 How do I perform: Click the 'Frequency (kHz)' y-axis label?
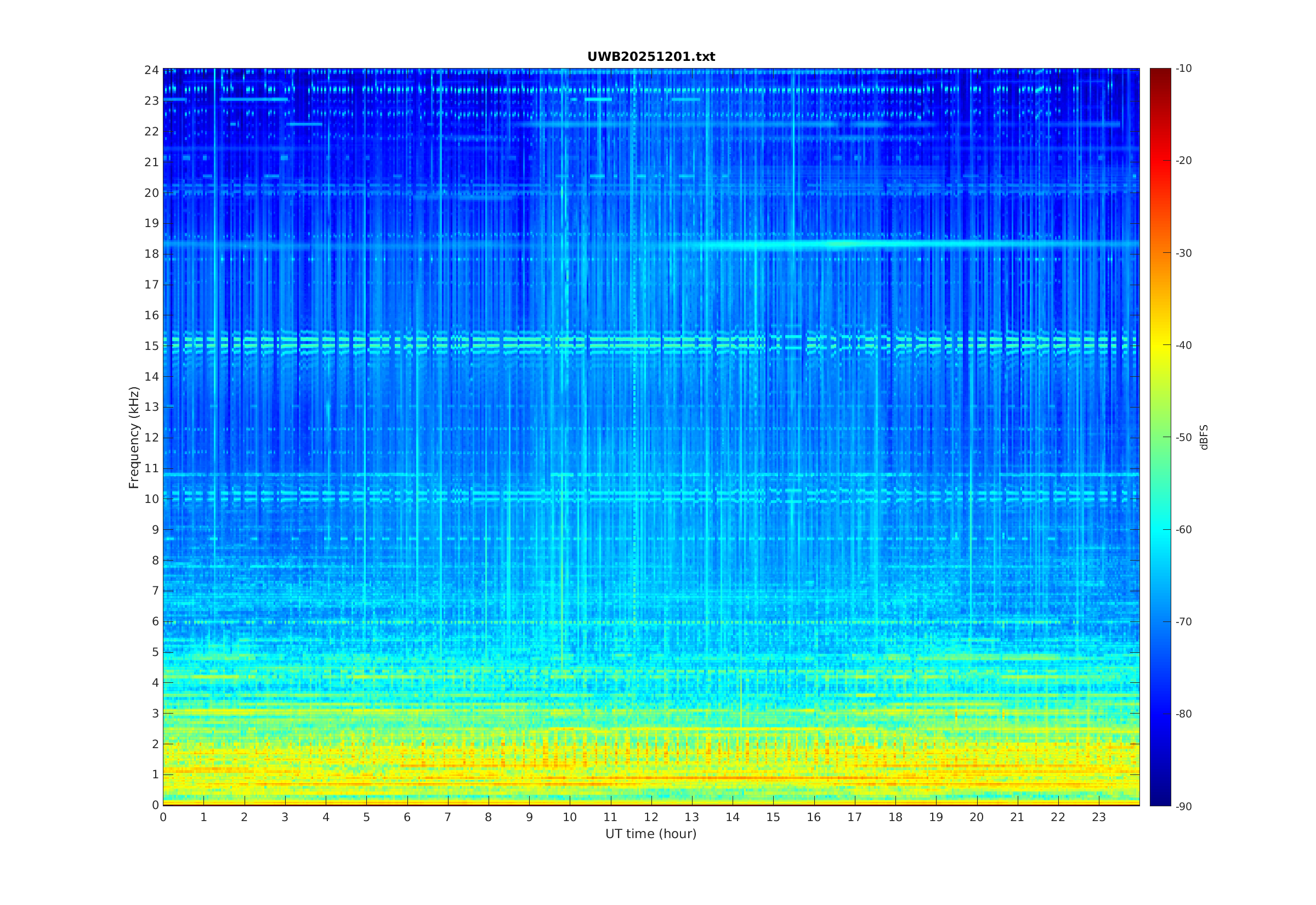(x=134, y=437)
